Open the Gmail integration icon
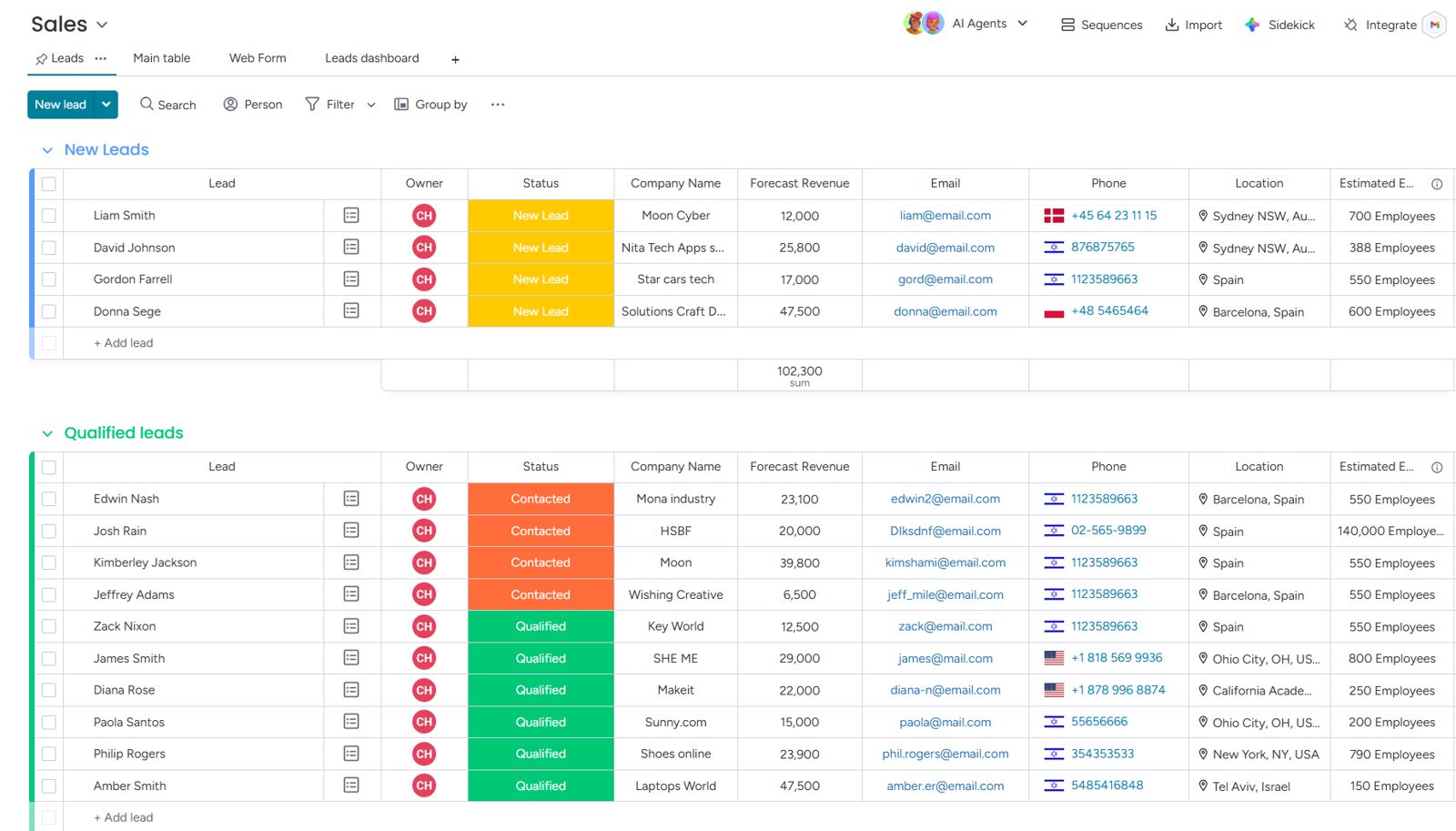Viewport: 1456px width, 831px height. pyautogui.click(x=1434, y=25)
